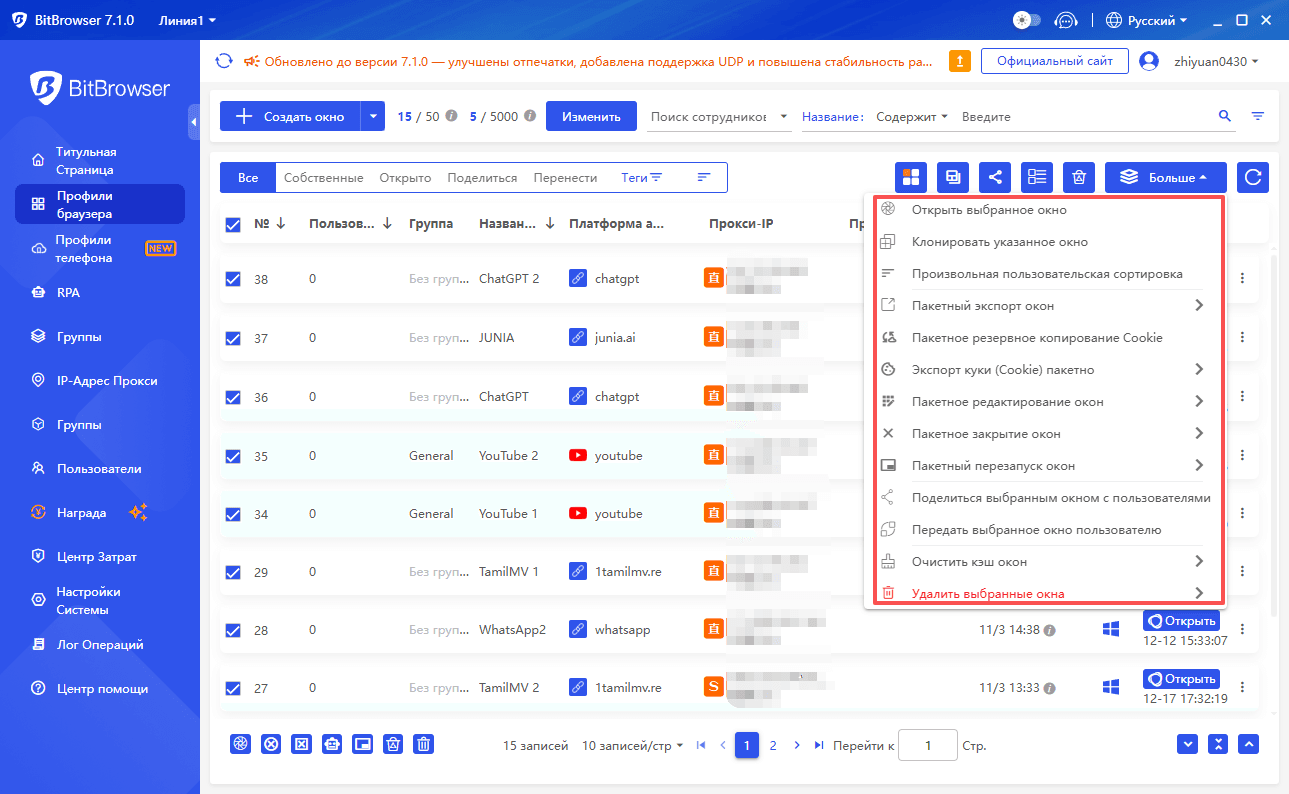Toggle the select-all checkbox in table header
This screenshot has height=794, width=1289.
233,223
